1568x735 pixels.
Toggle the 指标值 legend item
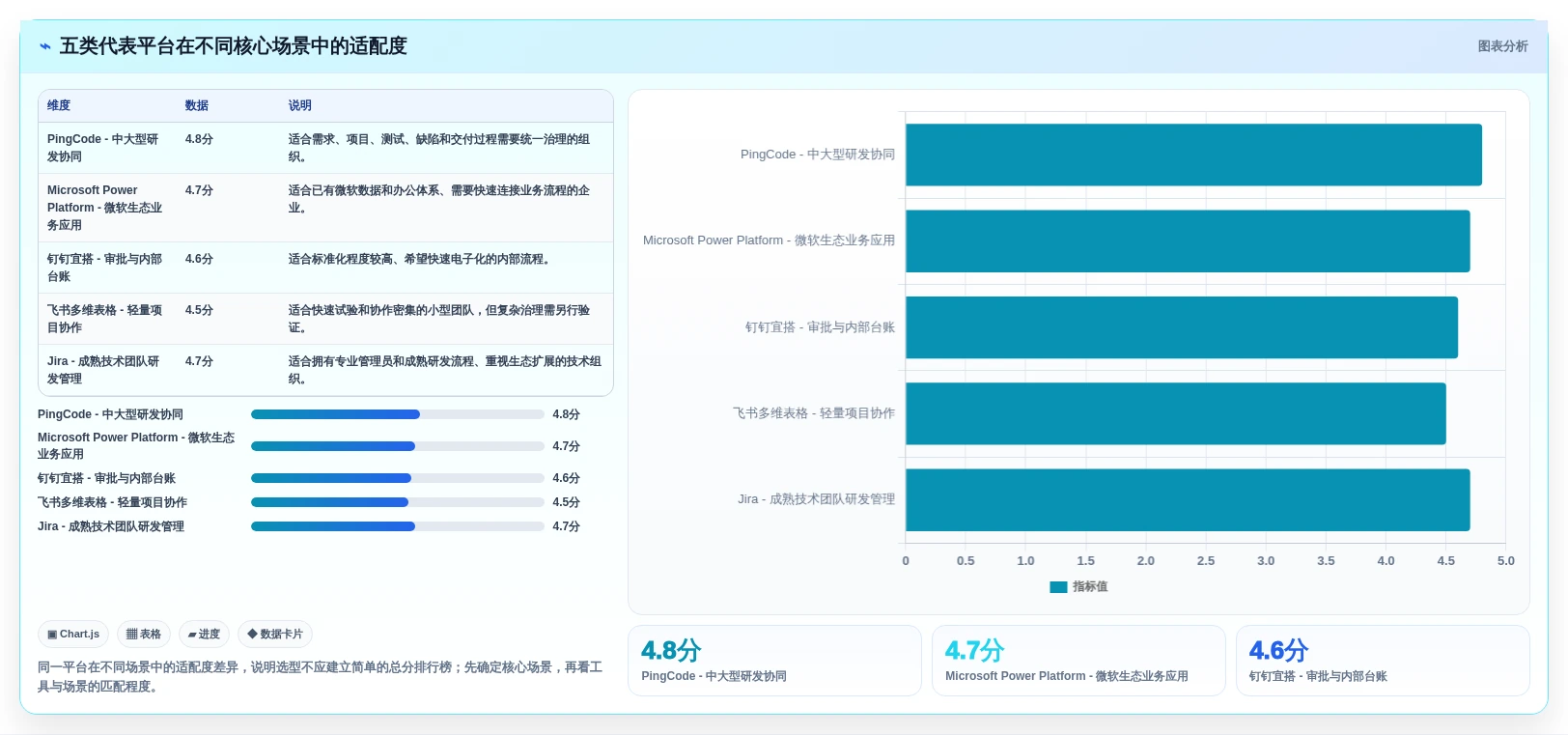tap(1078, 586)
